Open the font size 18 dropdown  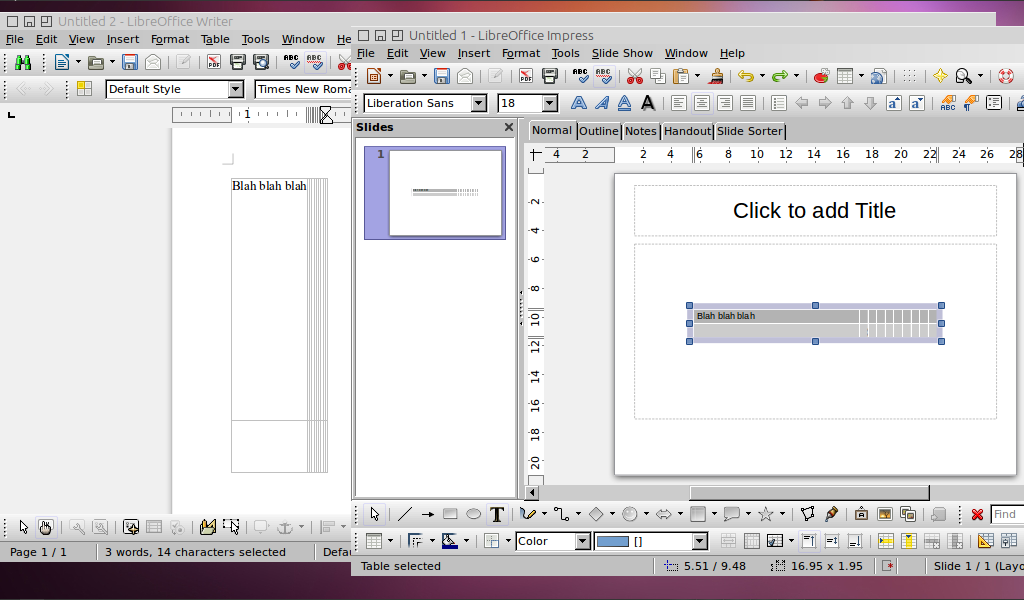coord(550,102)
